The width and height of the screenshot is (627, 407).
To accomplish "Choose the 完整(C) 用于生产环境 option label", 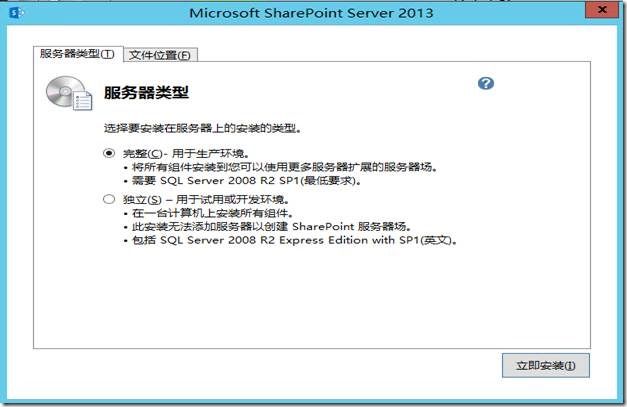I will 186,153.
